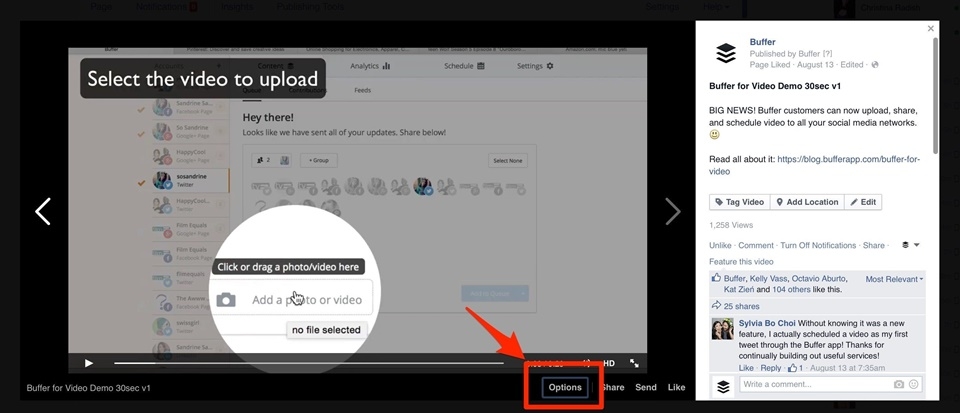The image size is (960, 413).
Task: Open the Insights tab in the background page
Action: 237,7
